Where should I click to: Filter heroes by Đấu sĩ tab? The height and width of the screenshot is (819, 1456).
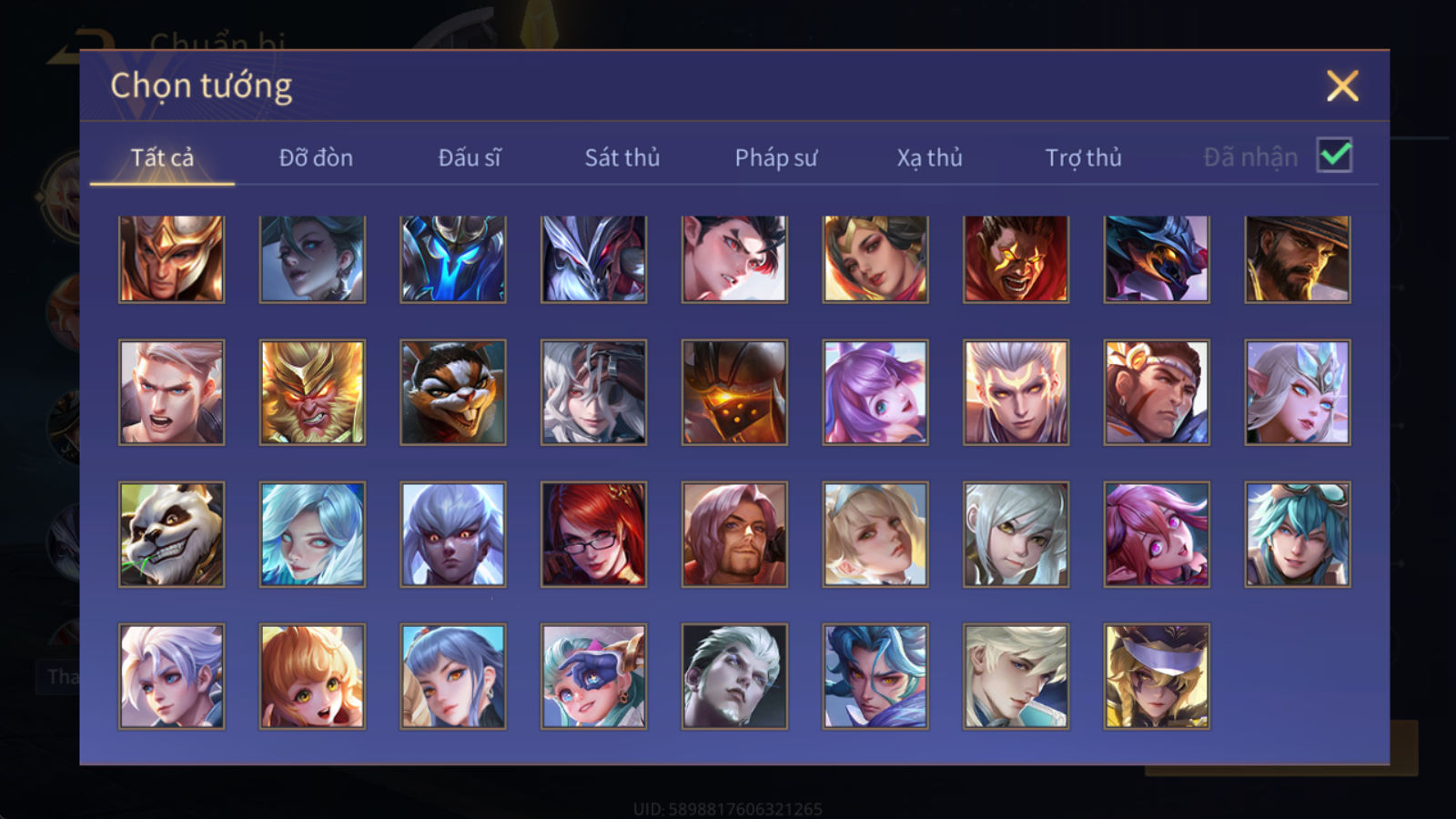tap(470, 157)
